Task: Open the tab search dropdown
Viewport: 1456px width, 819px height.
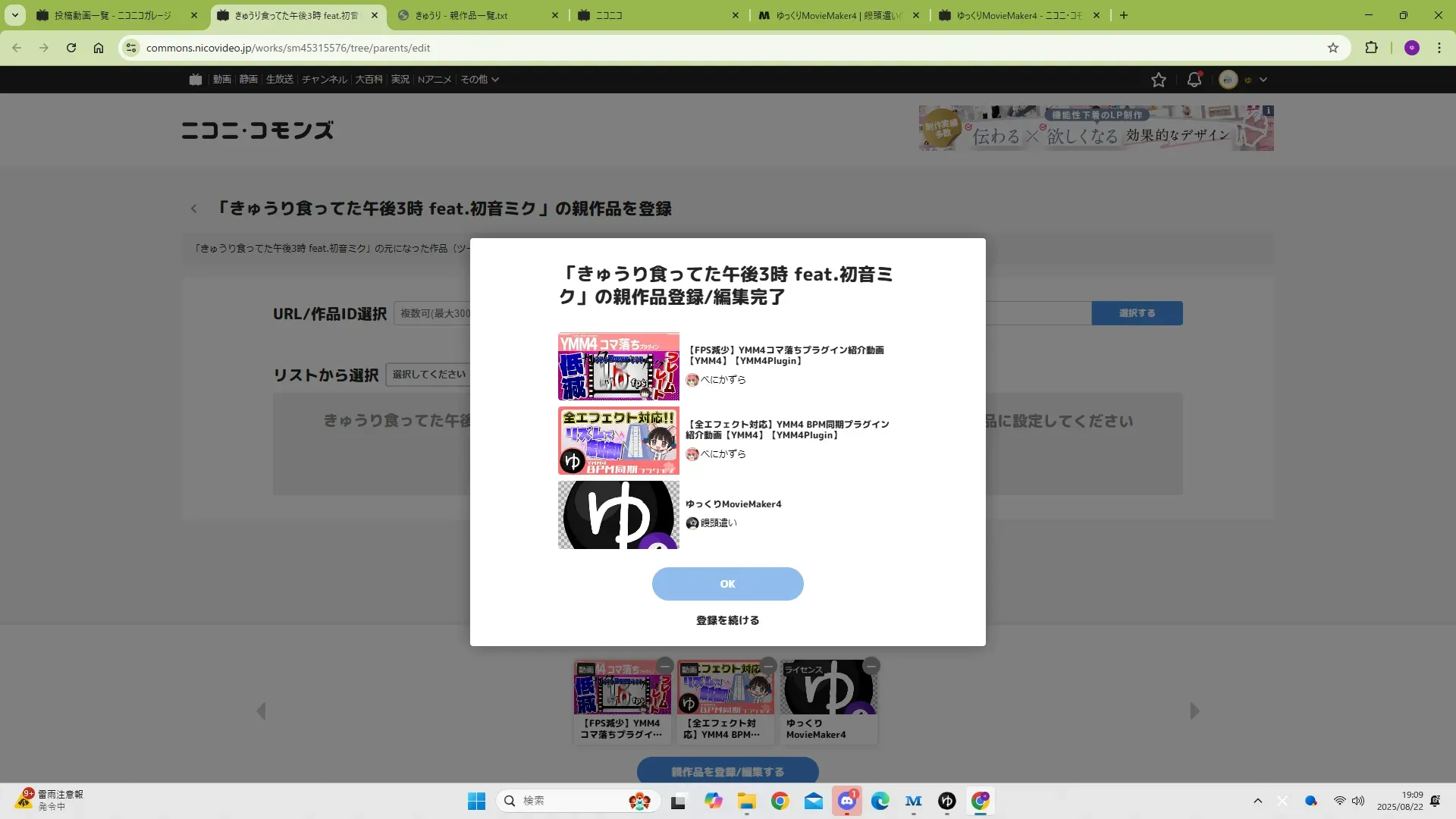Action: pos(14,15)
